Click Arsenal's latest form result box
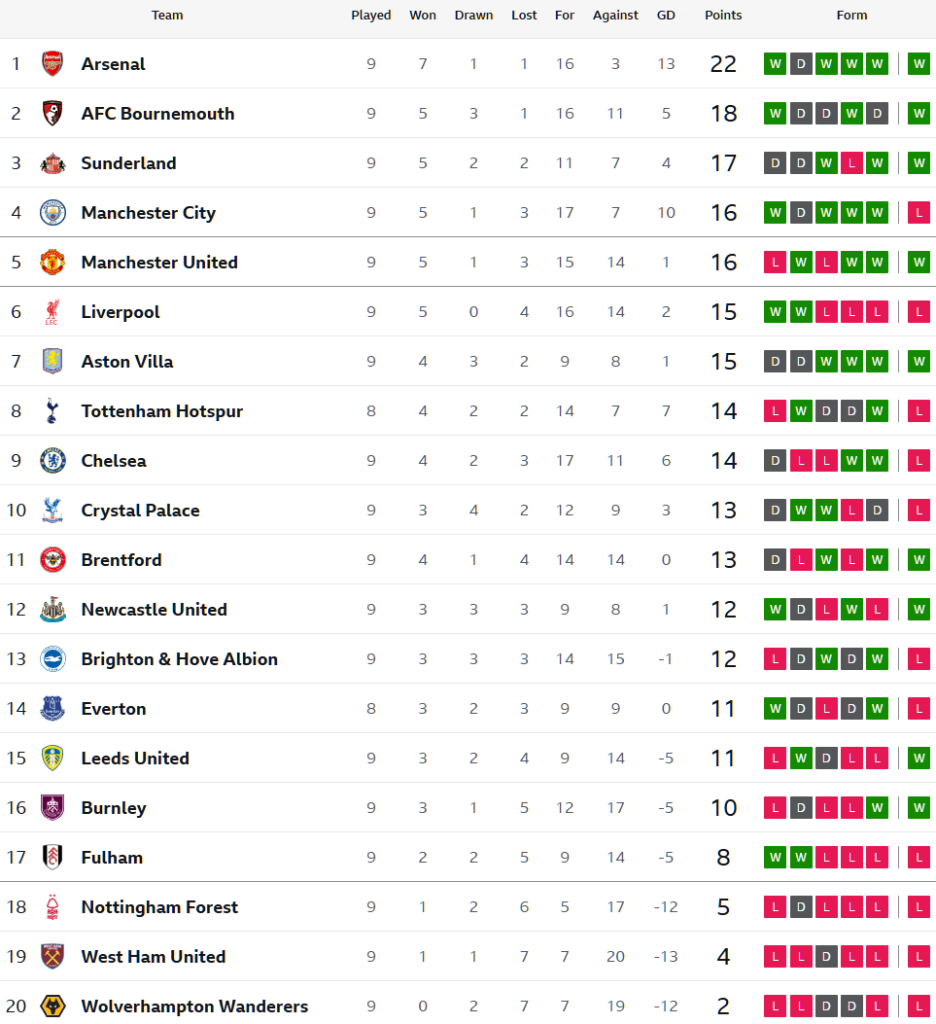The height and width of the screenshot is (1024, 936). (x=919, y=64)
